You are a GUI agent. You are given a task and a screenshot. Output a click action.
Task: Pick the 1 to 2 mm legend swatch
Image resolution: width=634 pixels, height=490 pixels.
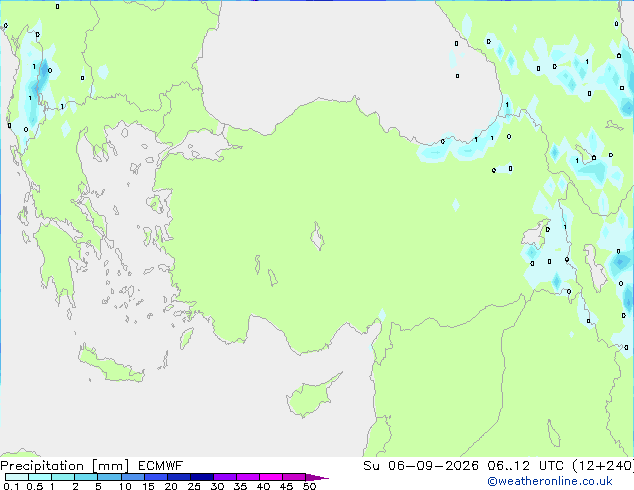pos(63,477)
